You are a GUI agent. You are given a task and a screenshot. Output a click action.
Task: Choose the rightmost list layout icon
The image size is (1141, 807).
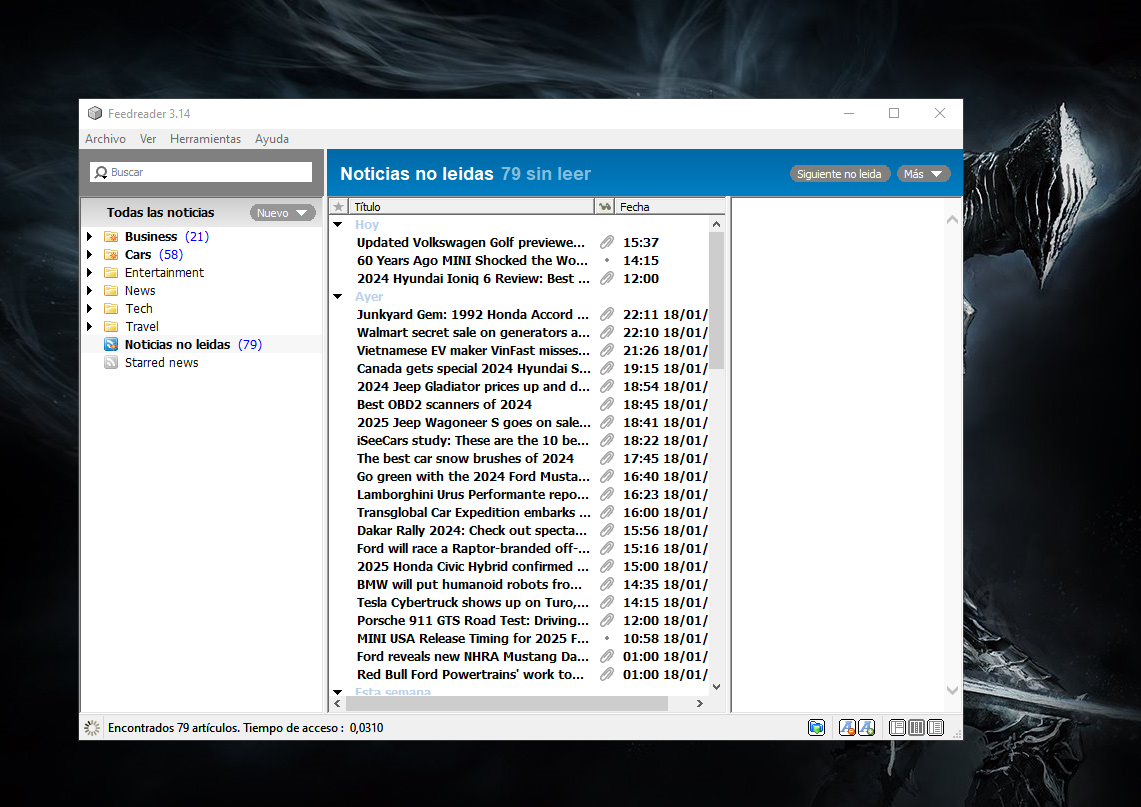pos(935,728)
